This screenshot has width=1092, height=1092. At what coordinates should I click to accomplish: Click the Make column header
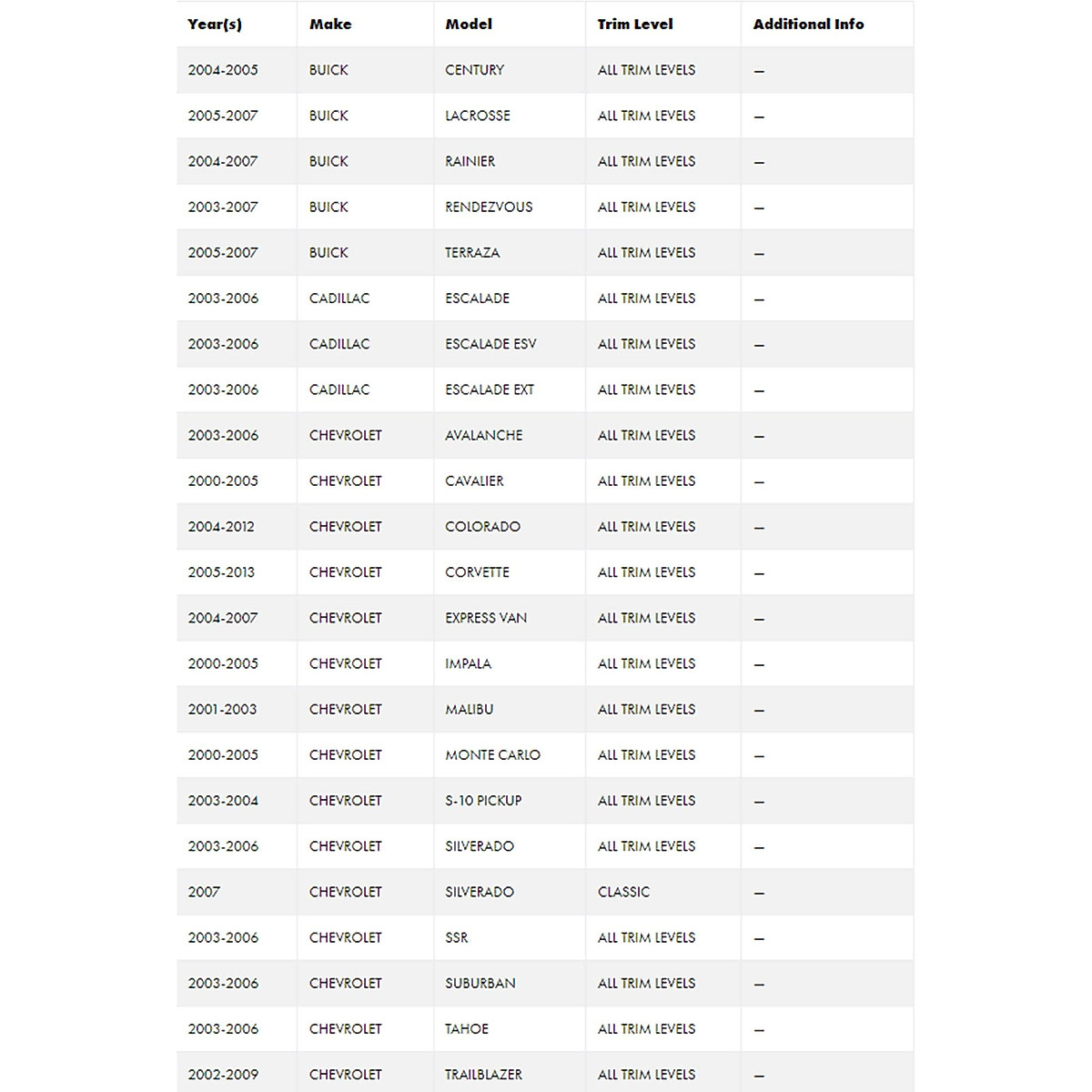coord(330,25)
